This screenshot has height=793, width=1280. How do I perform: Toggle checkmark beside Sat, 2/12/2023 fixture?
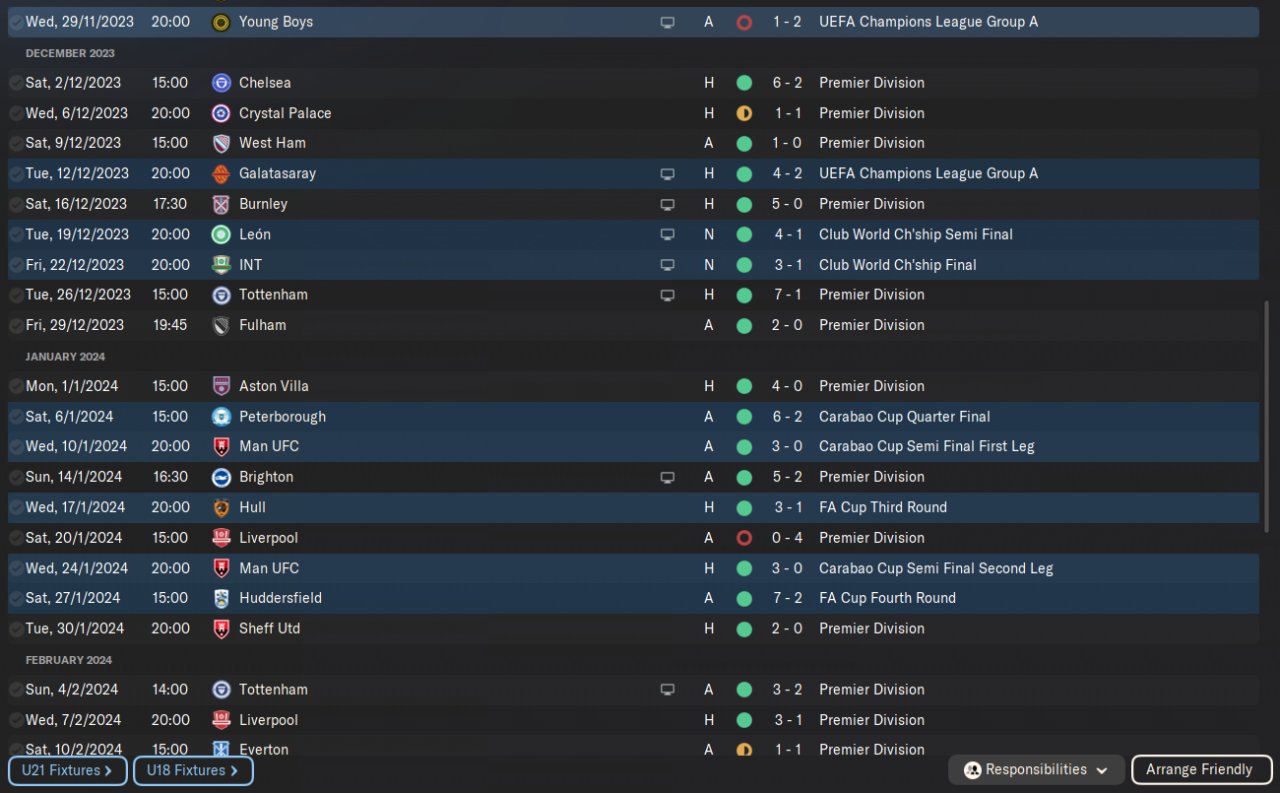[x=16, y=83]
